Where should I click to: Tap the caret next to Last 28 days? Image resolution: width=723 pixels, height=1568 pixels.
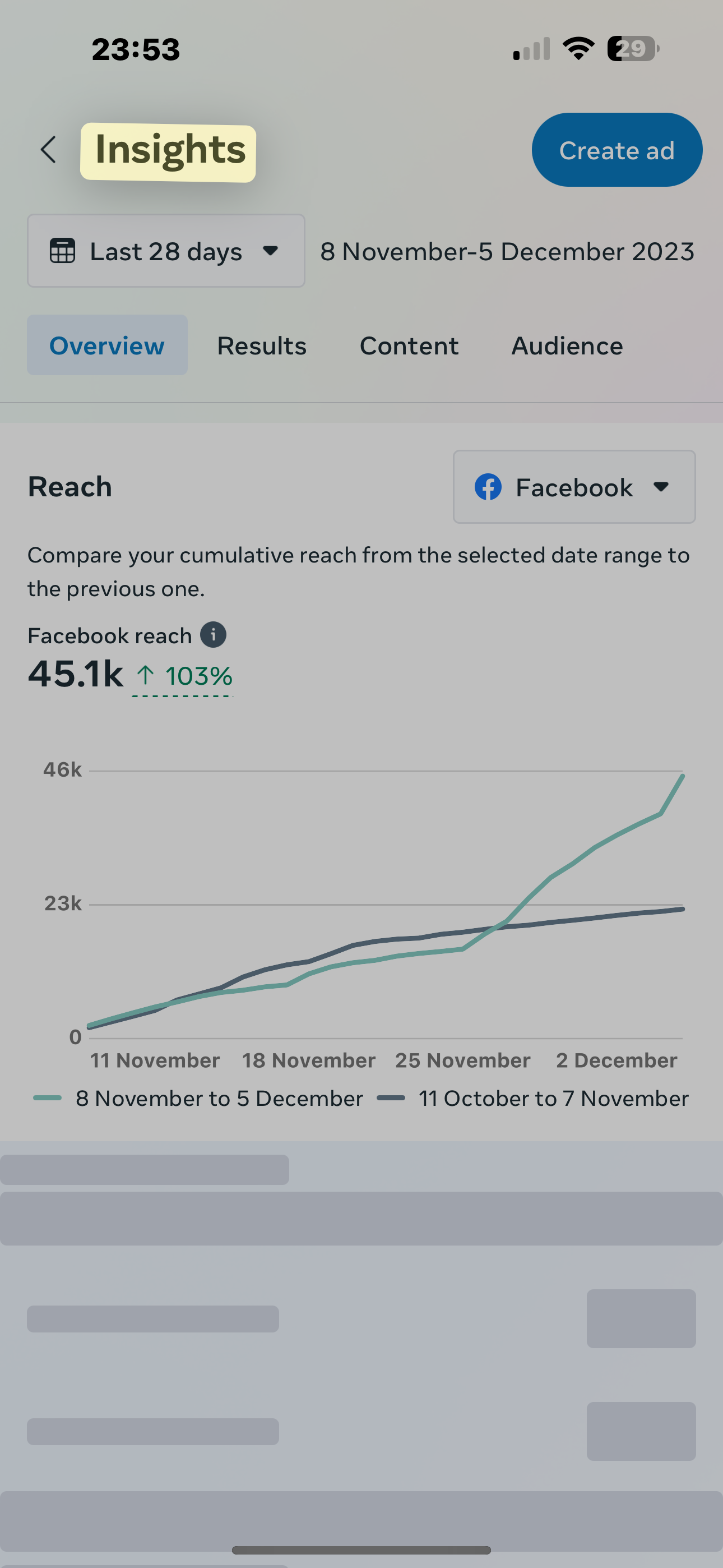270,251
